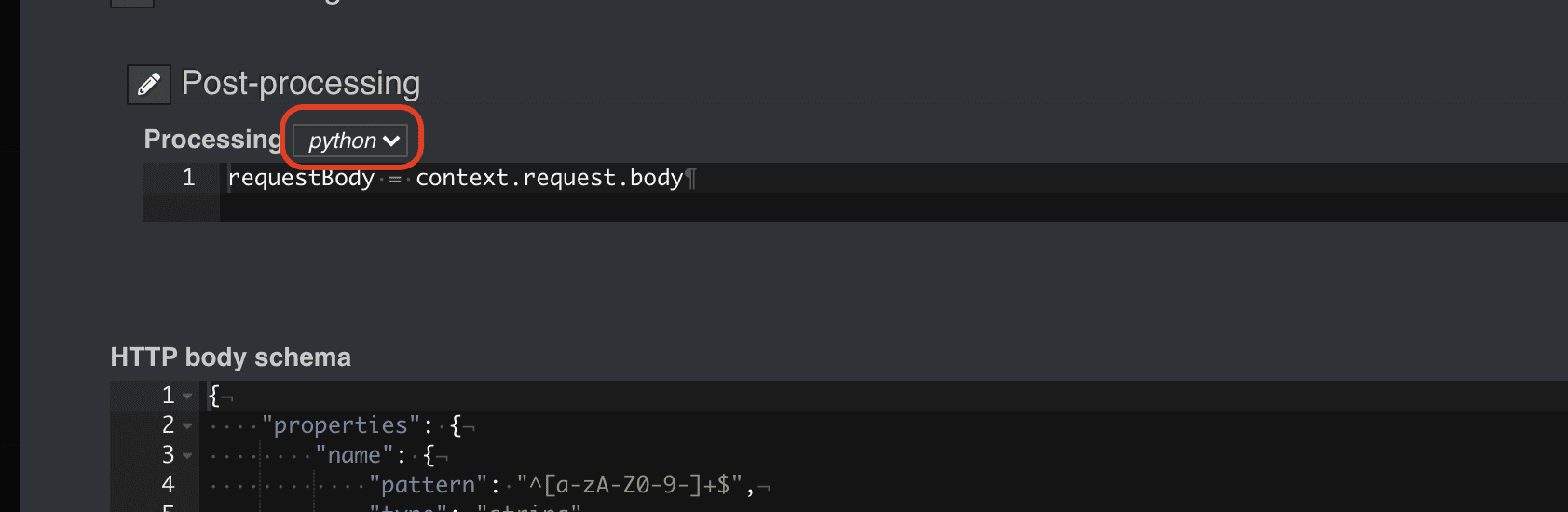Click line number 4 in schema editor gutter
1568x512 pixels.
tap(168, 485)
